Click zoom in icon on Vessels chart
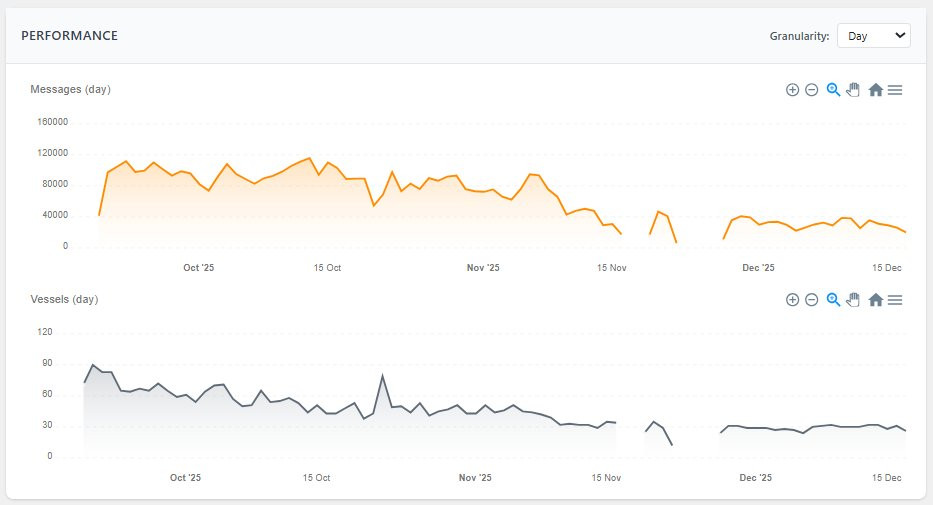The image size is (933, 505). point(792,300)
